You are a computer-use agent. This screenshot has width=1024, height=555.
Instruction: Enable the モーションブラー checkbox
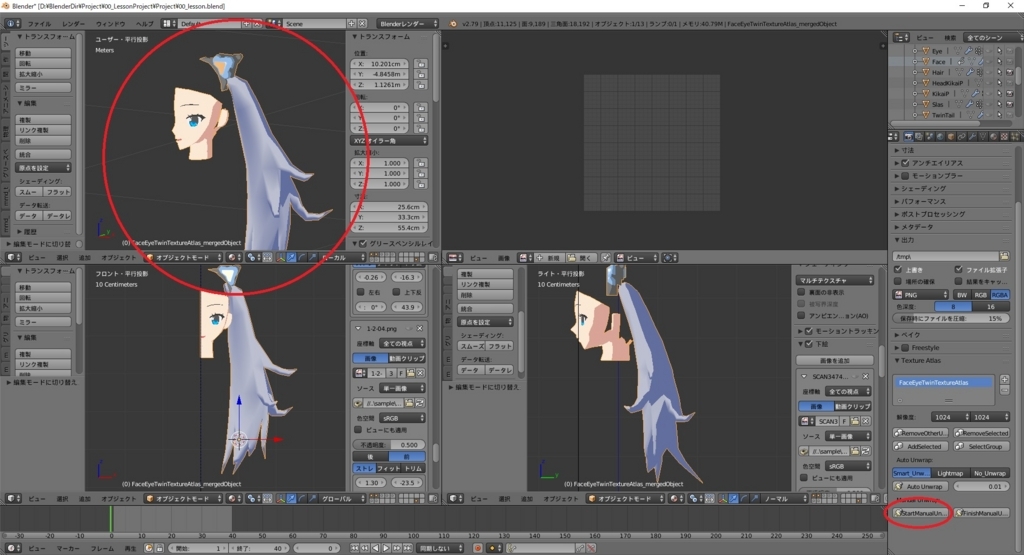tap(905, 176)
